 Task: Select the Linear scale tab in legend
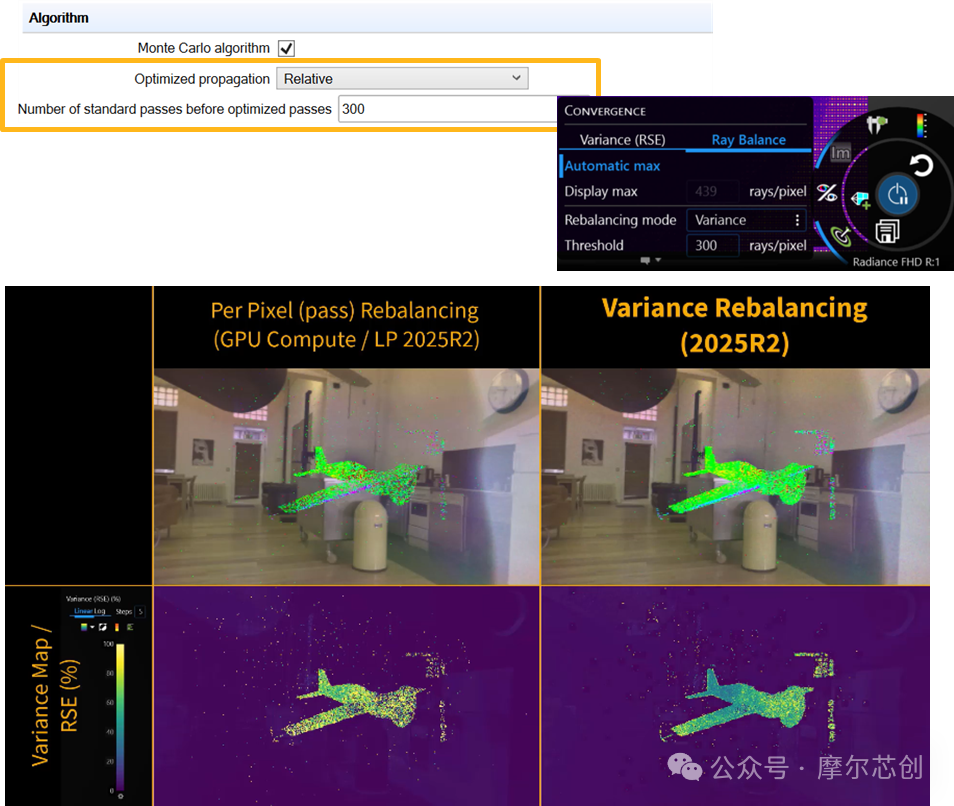[83, 611]
